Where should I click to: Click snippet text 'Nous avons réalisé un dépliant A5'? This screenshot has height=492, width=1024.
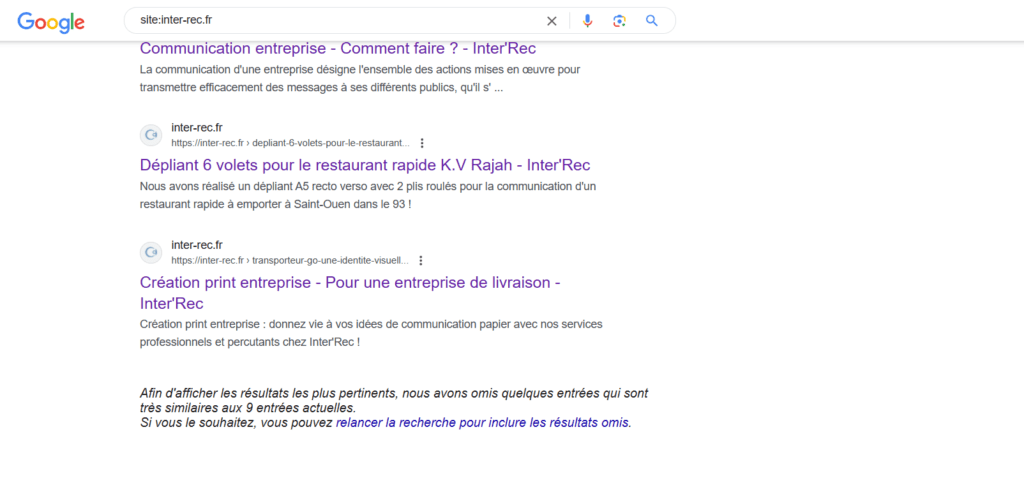coord(368,195)
